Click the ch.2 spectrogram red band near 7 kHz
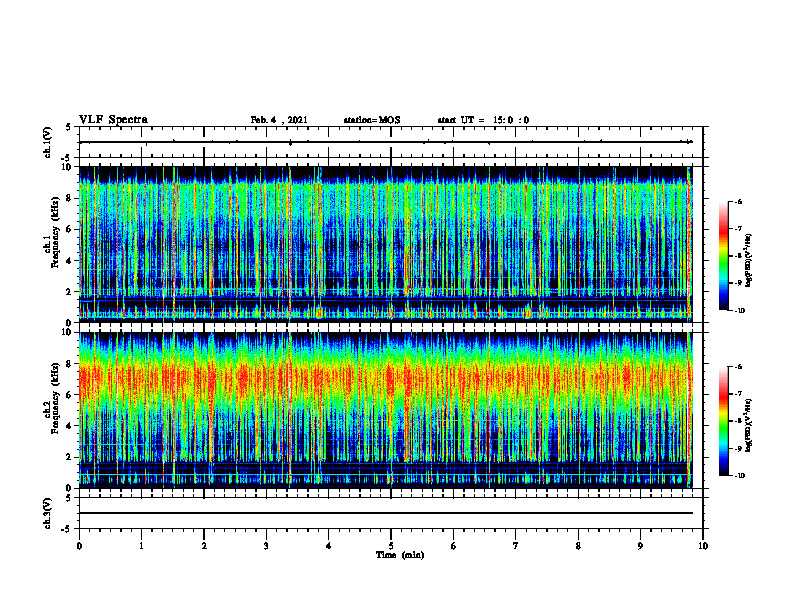792x612 pixels. pos(386,378)
